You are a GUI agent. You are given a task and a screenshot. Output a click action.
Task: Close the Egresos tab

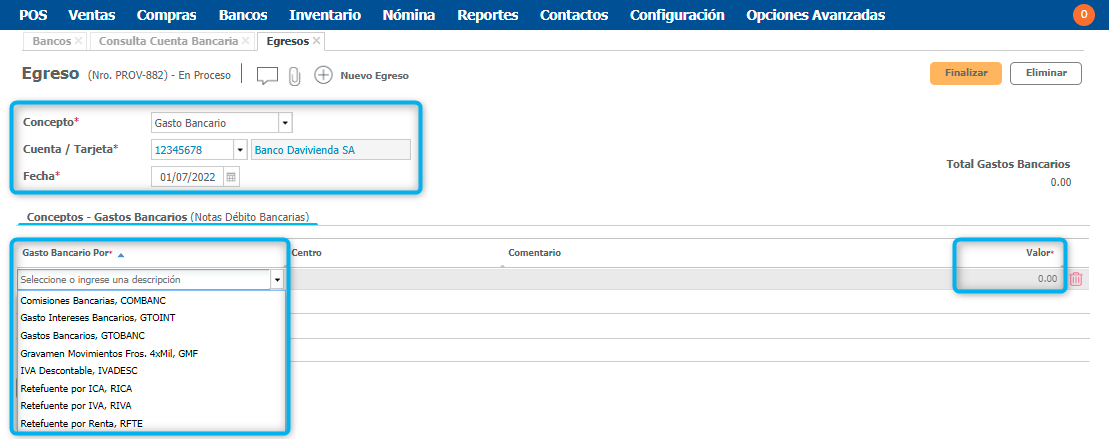[x=316, y=41]
